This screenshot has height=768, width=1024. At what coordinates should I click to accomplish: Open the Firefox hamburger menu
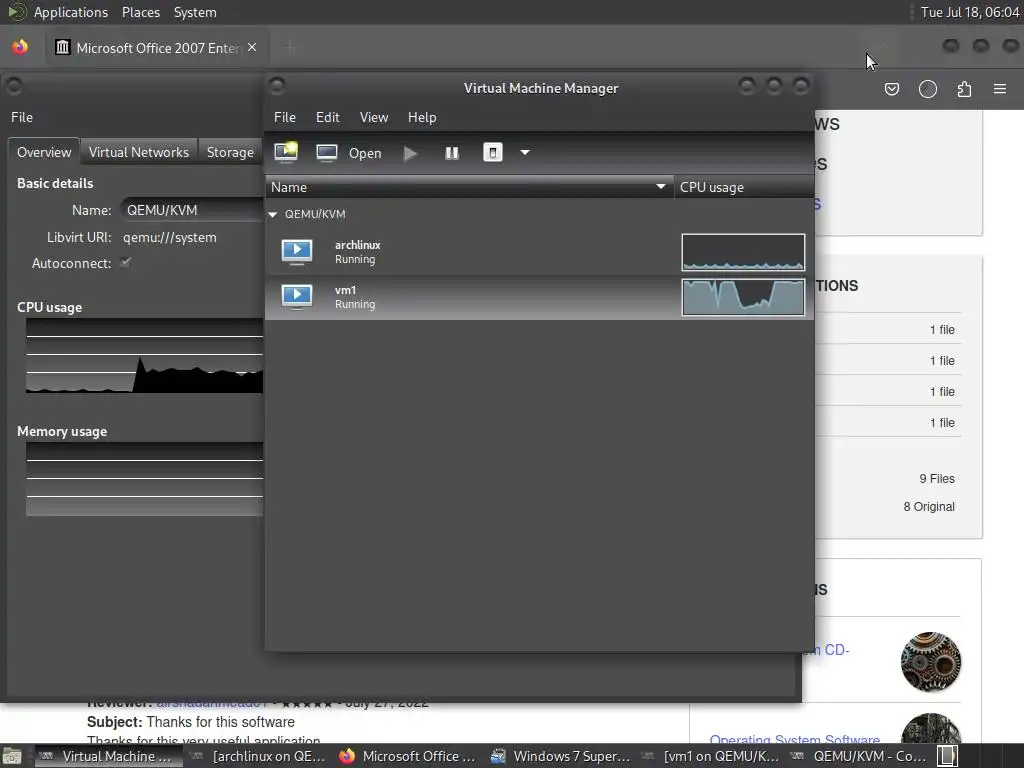1000,89
